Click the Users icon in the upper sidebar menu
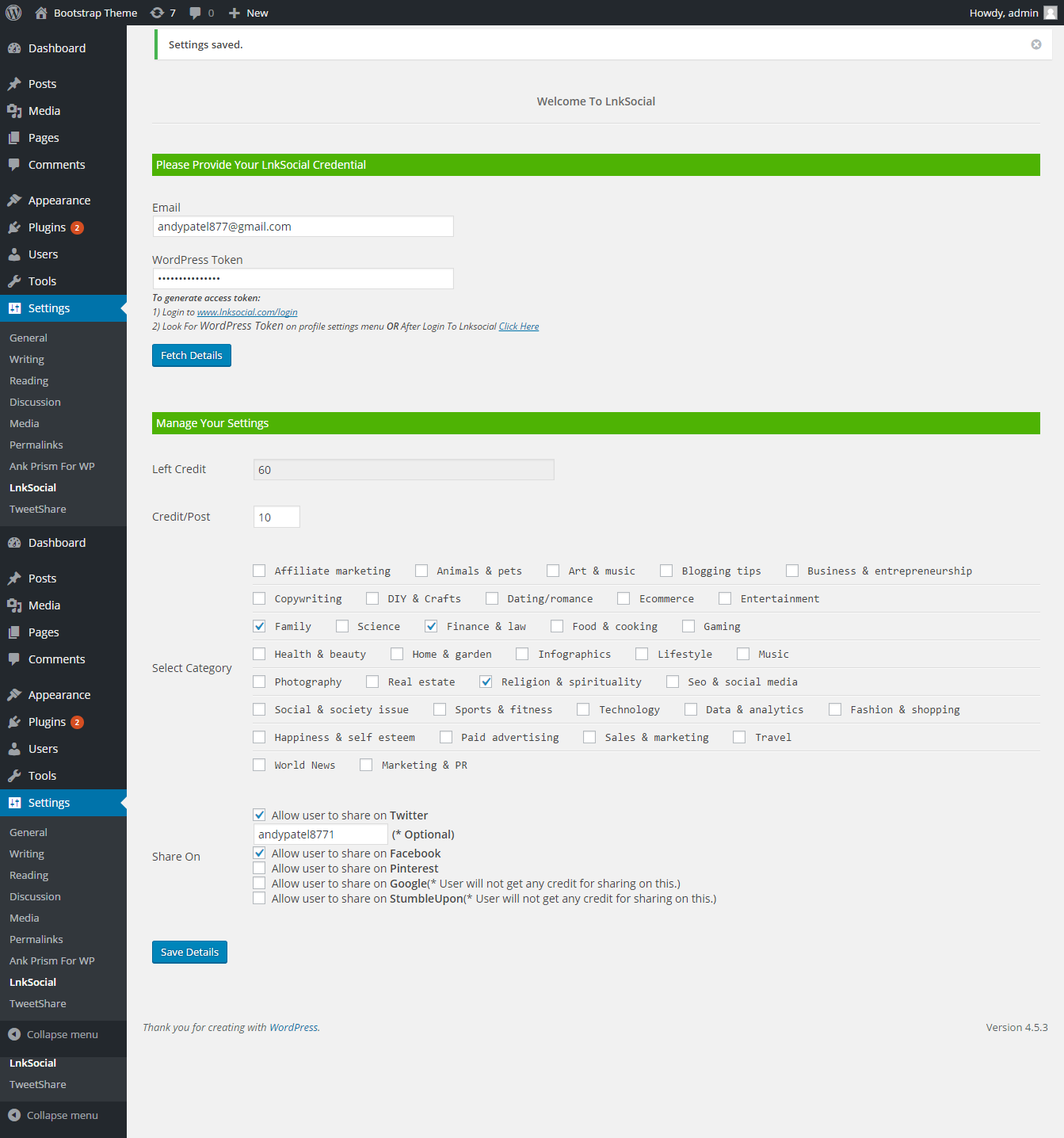The width and height of the screenshot is (1064, 1138). click(14, 254)
